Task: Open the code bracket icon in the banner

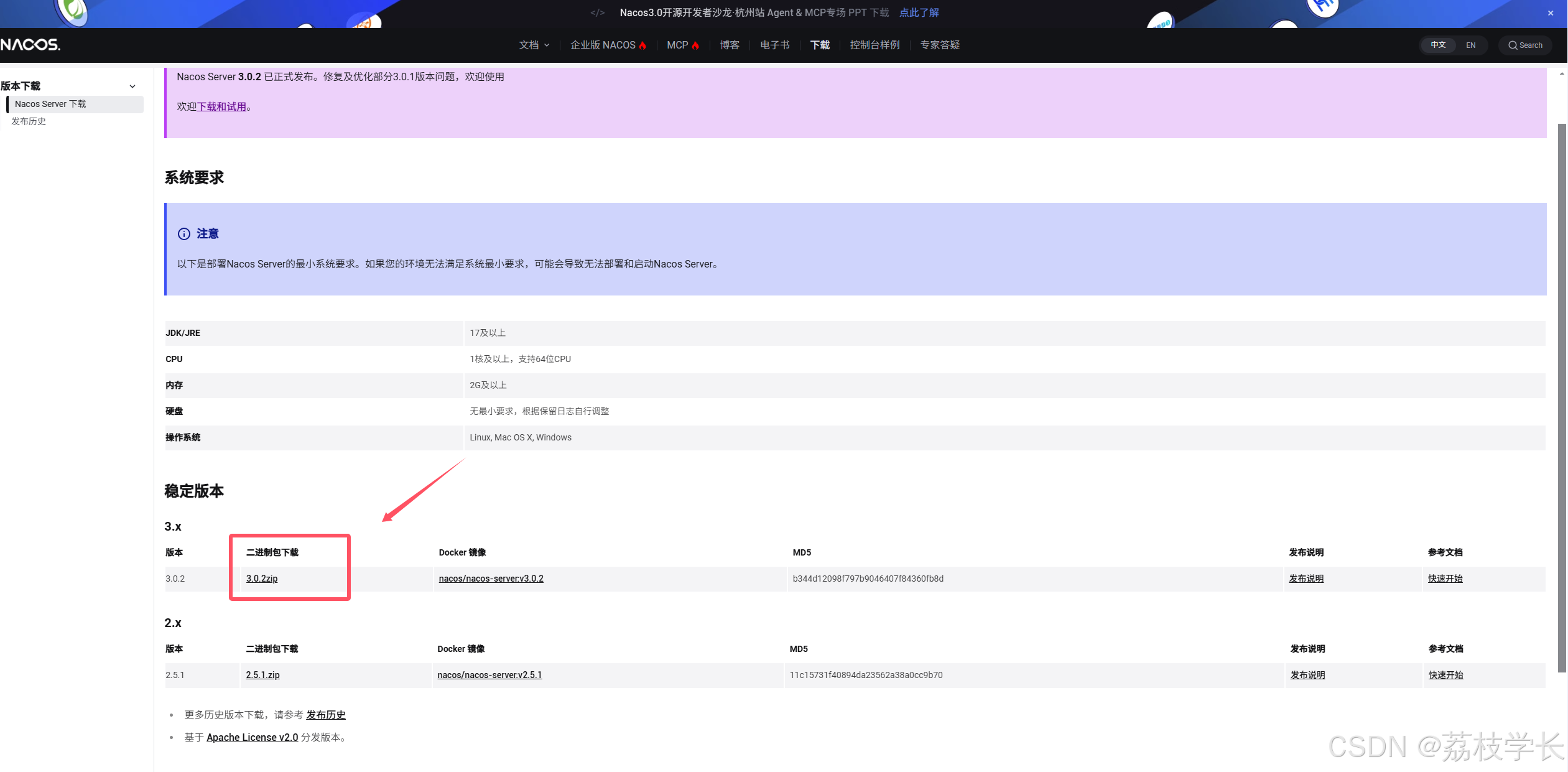Action: click(597, 12)
